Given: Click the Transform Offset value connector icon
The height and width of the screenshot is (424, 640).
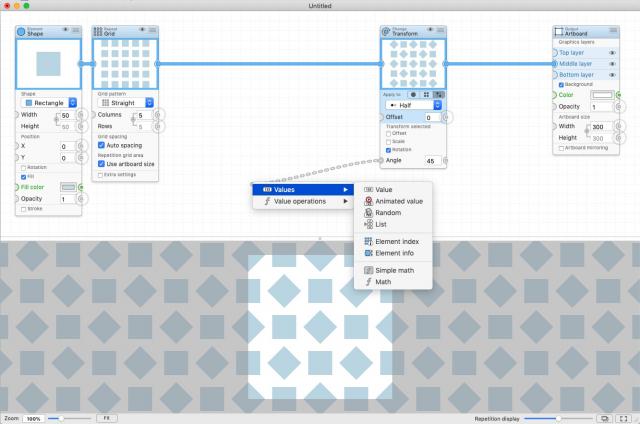Looking at the screenshot, I should (446, 118).
